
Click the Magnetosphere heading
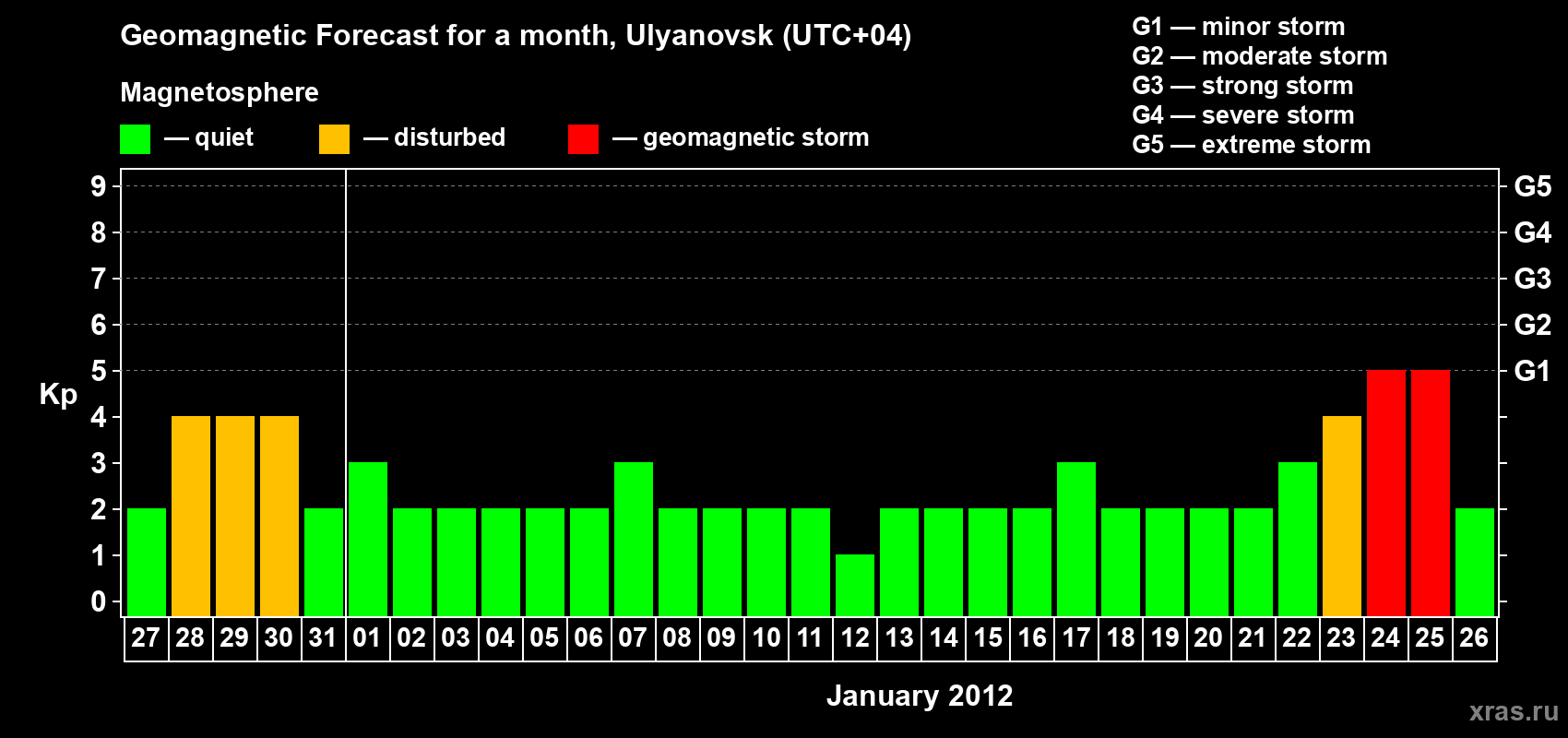pyautogui.click(x=220, y=92)
